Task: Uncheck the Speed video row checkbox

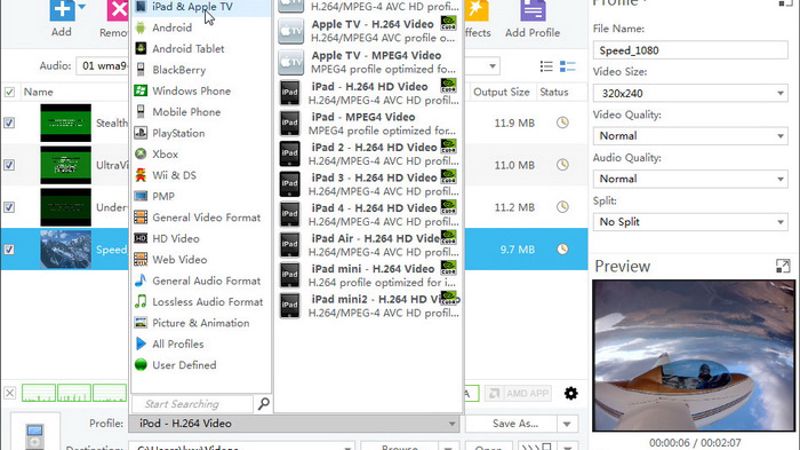Action: click(x=9, y=249)
